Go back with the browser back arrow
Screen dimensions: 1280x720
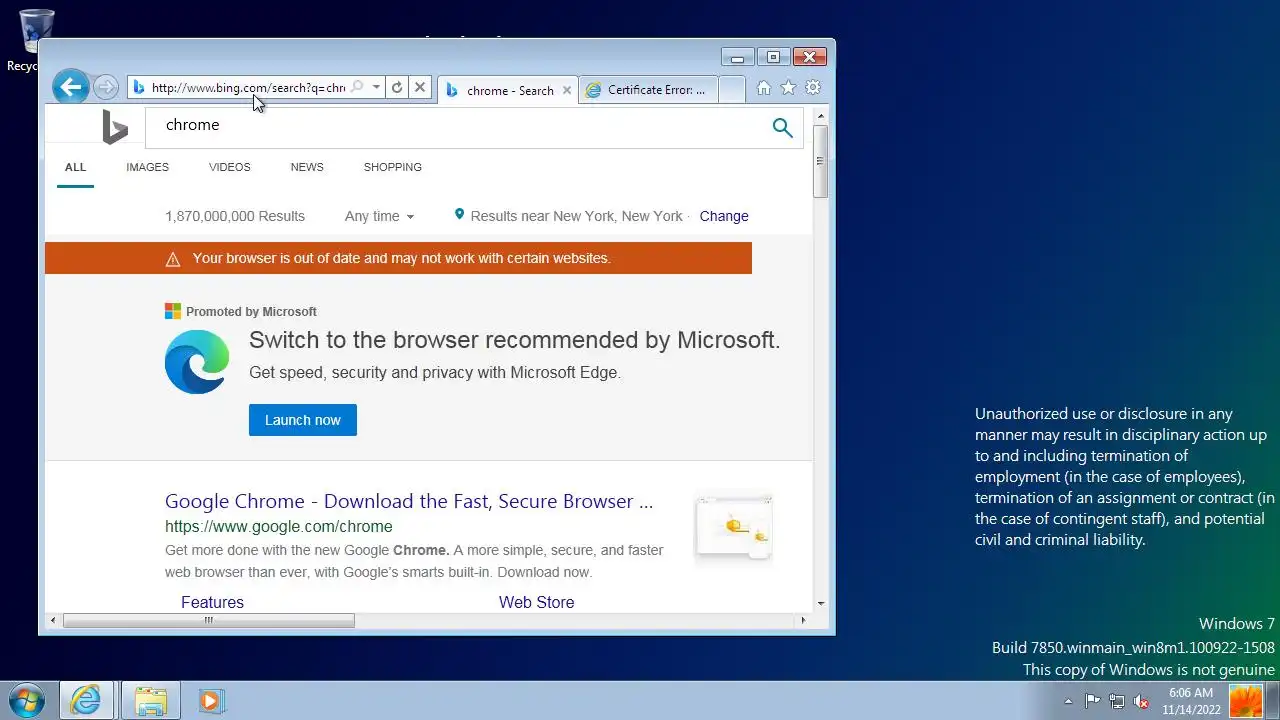point(70,87)
